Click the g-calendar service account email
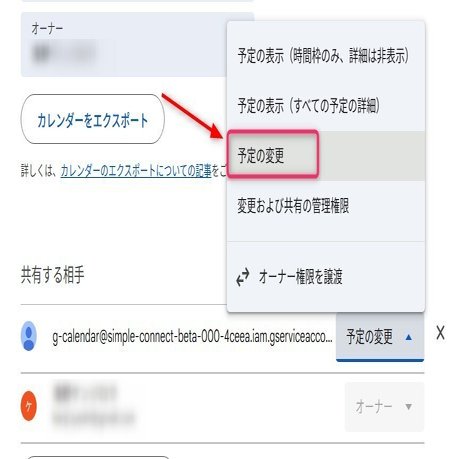This screenshot has height=459, width=459. click(192, 337)
